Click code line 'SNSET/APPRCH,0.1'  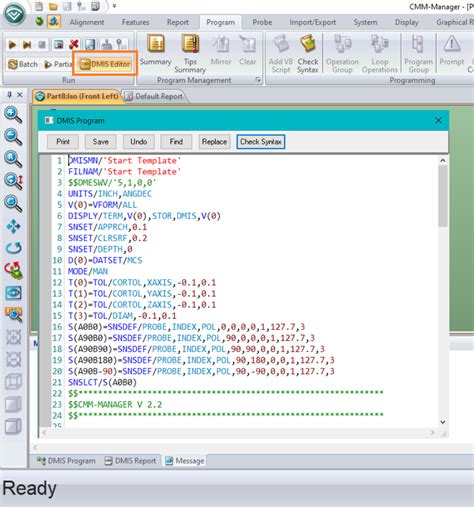click(x=107, y=227)
